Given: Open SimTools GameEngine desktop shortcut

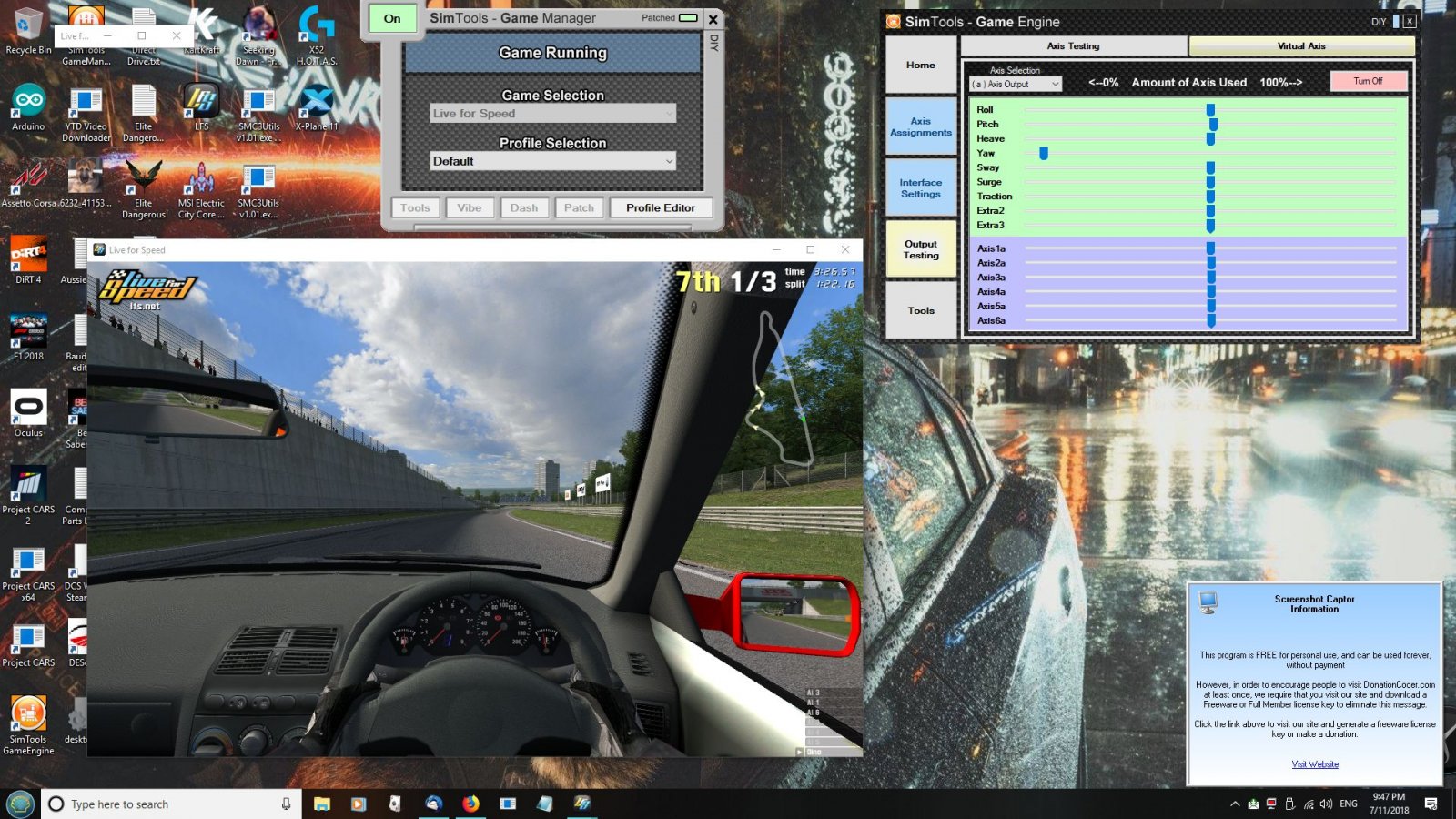Looking at the screenshot, I should coord(28,725).
